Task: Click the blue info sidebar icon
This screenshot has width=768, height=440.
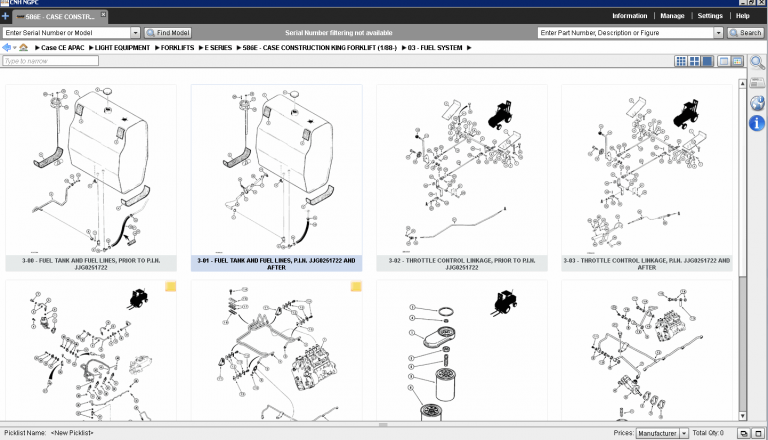Action: pyautogui.click(x=757, y=122)
